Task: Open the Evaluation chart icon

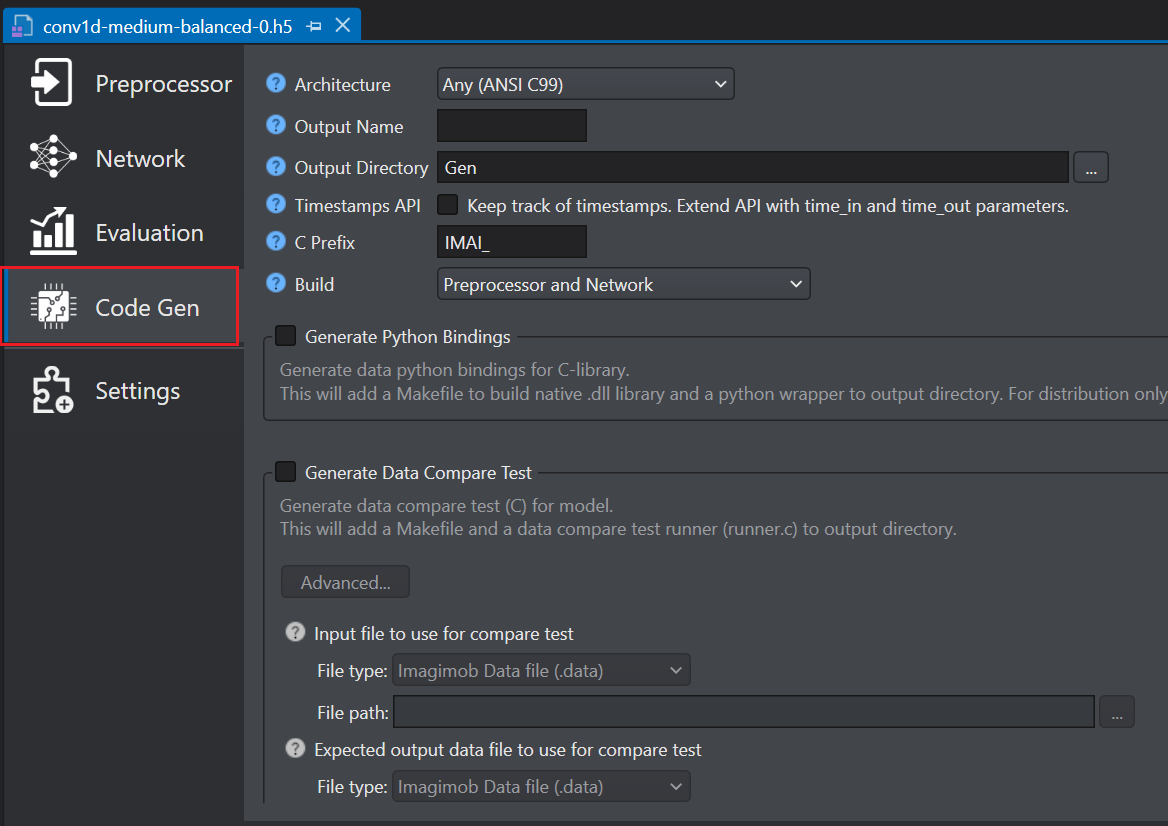Action: [x=53, y=231]
